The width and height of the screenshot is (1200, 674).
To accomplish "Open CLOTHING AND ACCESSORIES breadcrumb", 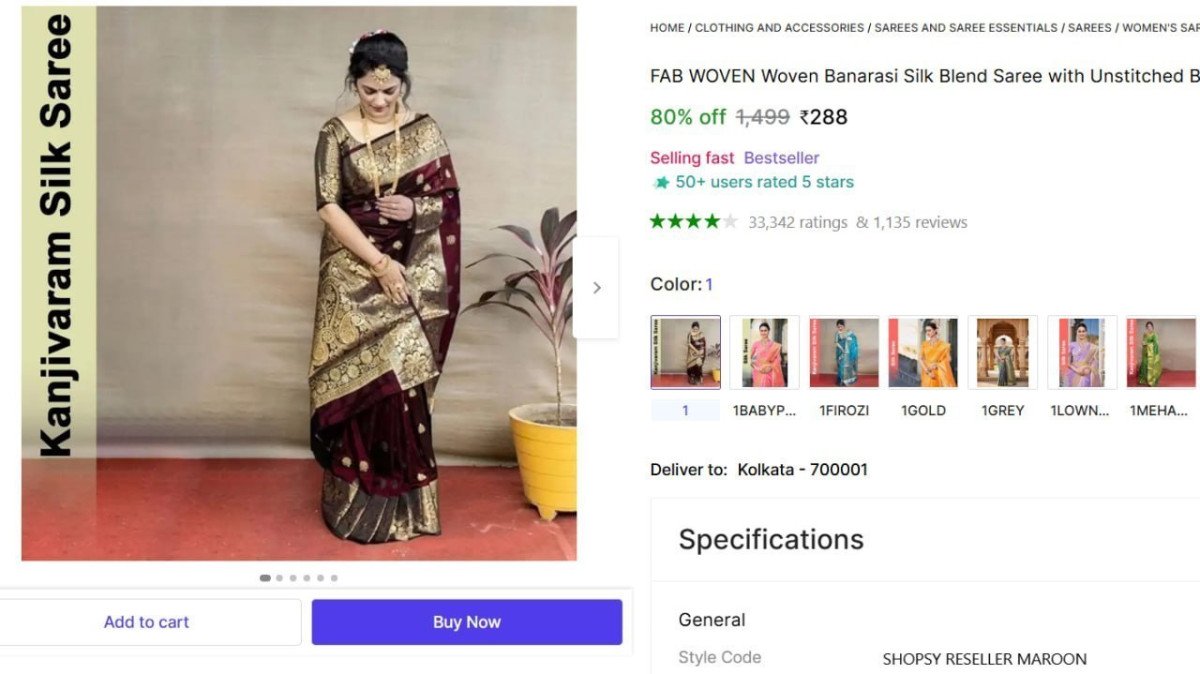I will (x=776, y=27).
